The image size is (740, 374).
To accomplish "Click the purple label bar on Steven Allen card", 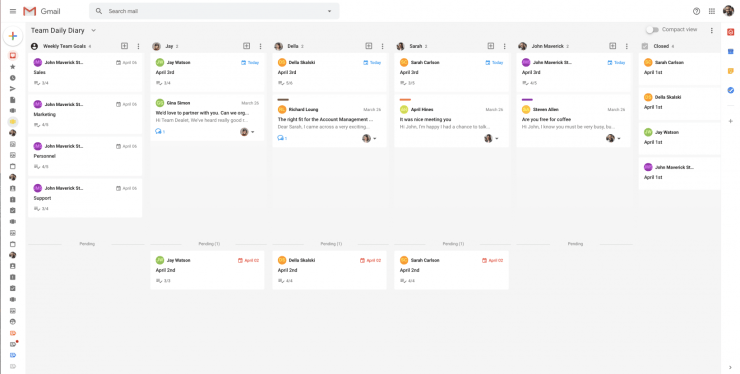I will pyautogui.click(x=527, y=100).
